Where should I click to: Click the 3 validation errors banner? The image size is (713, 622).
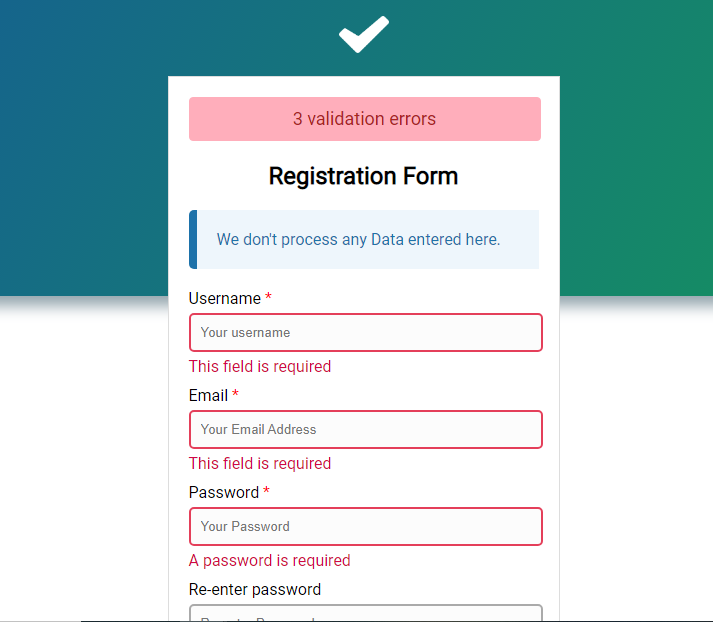tap(365, 119)
